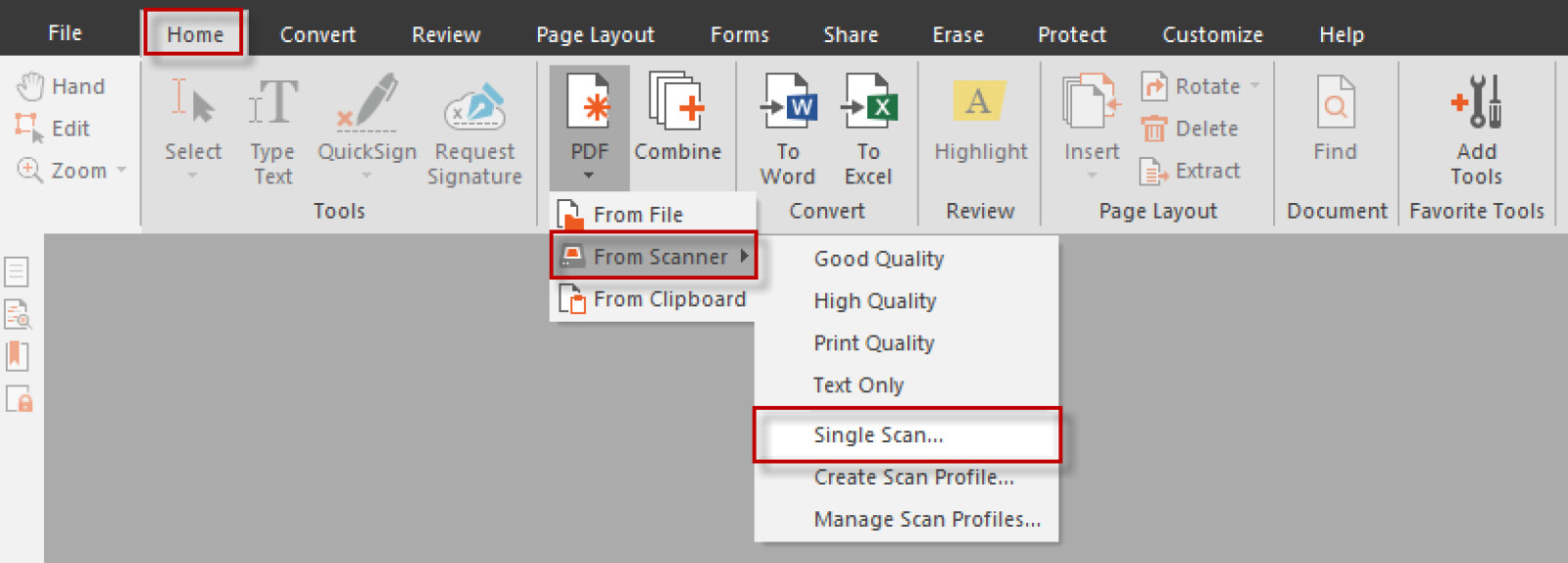Image resolution: width=1568 pixels, height=563 pixels.
Task: Expand the Select tool dropdown arrow
Action: [192, 176]
